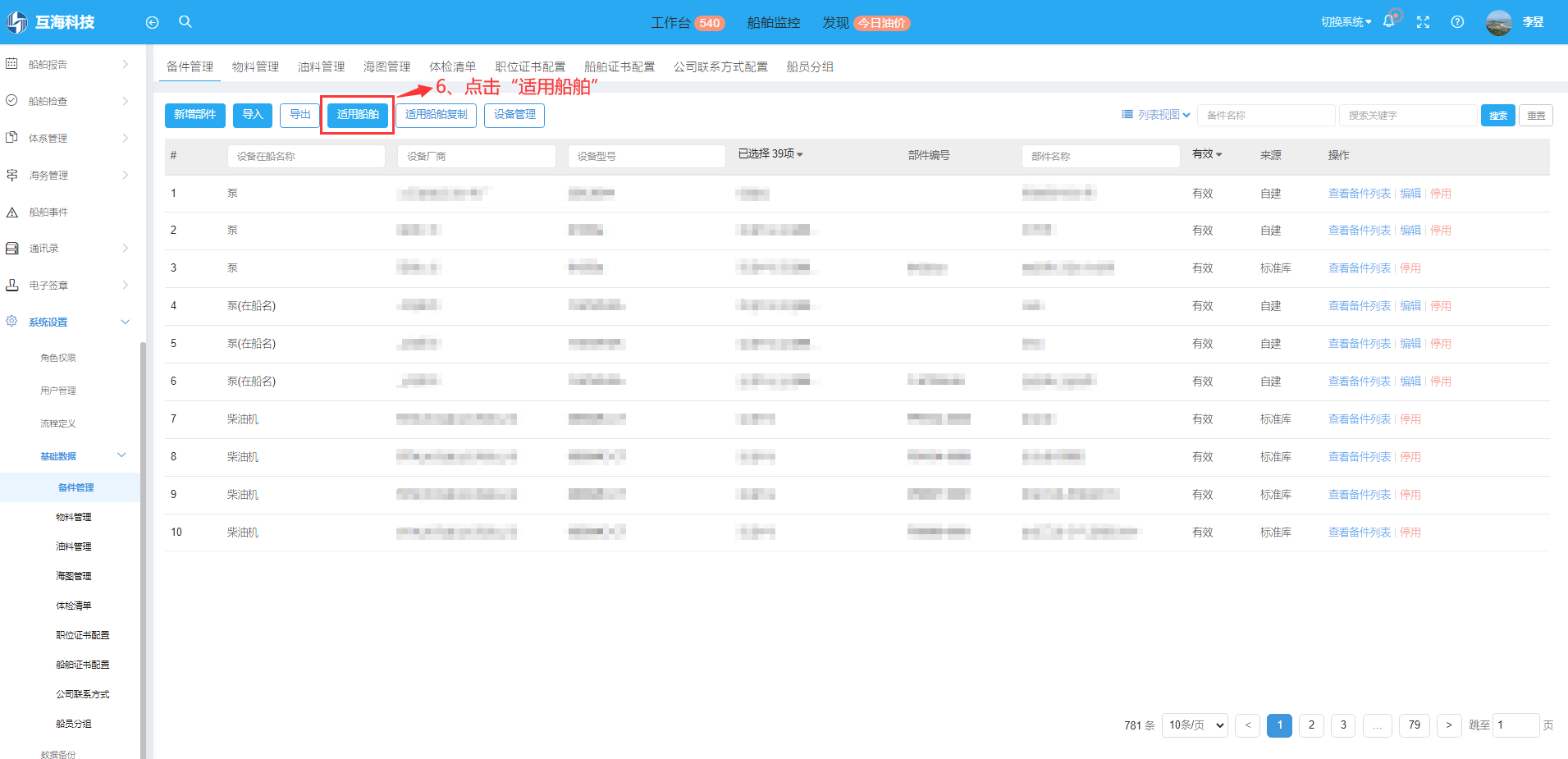The width and height of the screenshot is (1568, 759).
Task: Expand the 船舶报告 menu chevron
Action: pyautogui.click(x=125, y=64)
